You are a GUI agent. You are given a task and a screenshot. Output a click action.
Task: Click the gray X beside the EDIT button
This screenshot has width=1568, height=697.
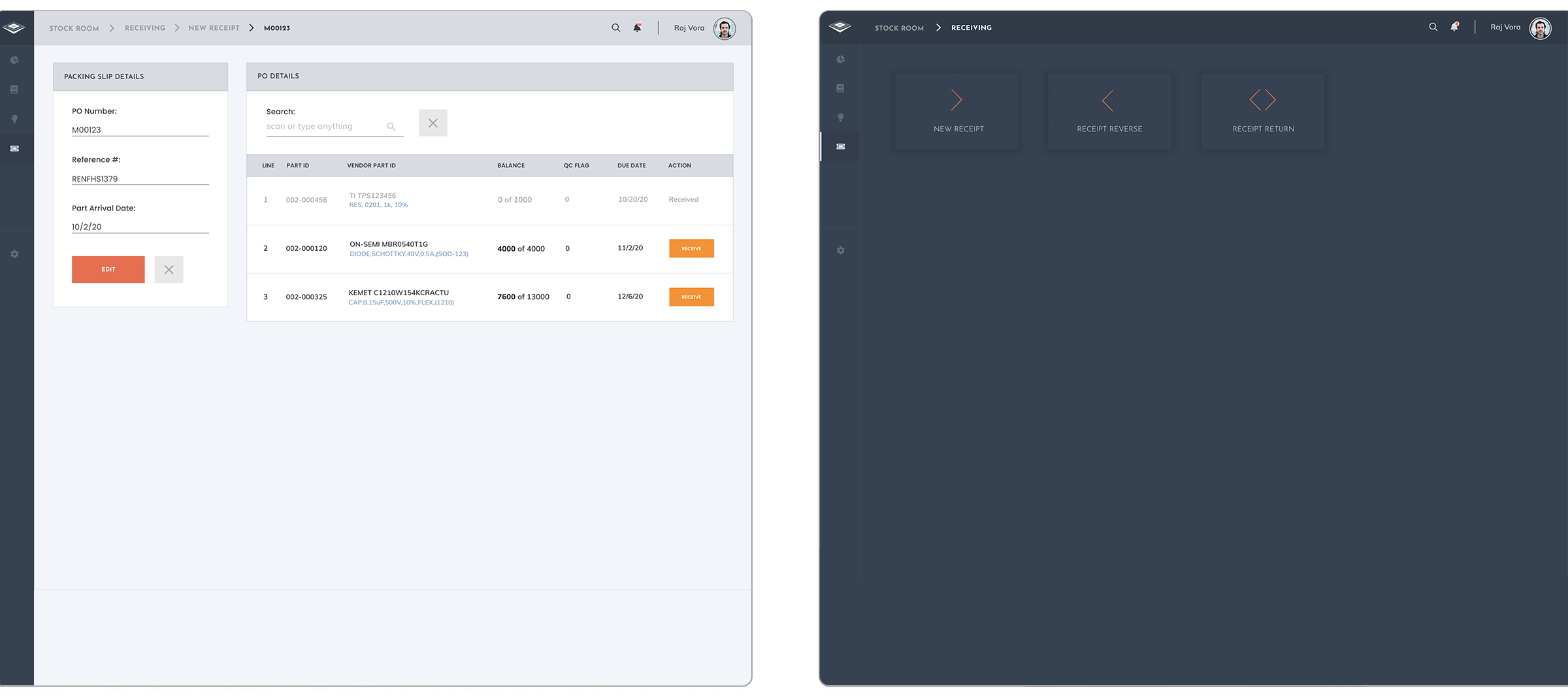[x=169, y=270]
